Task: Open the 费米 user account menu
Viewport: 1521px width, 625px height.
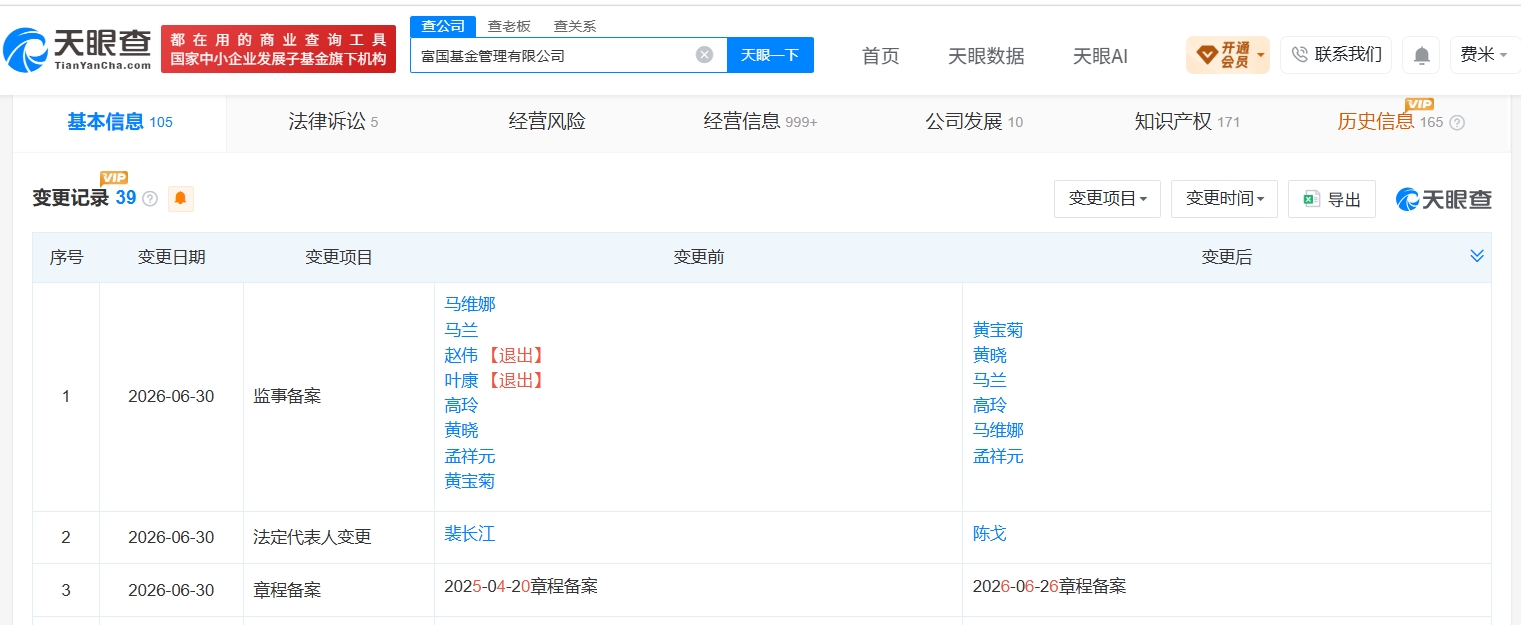Action: point(1484,55)
